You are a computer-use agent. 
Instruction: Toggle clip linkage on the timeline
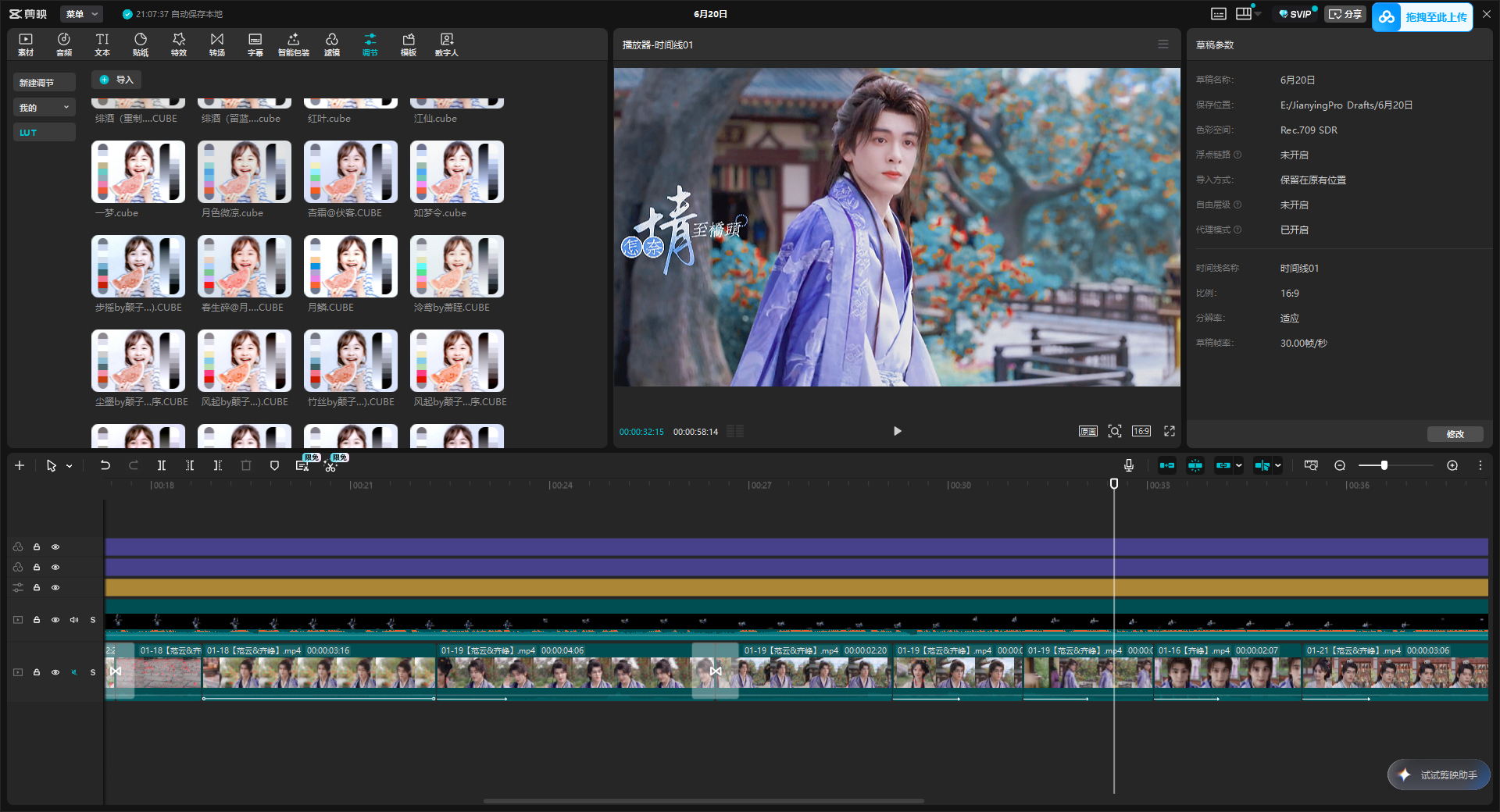(x=1223, y=465)
